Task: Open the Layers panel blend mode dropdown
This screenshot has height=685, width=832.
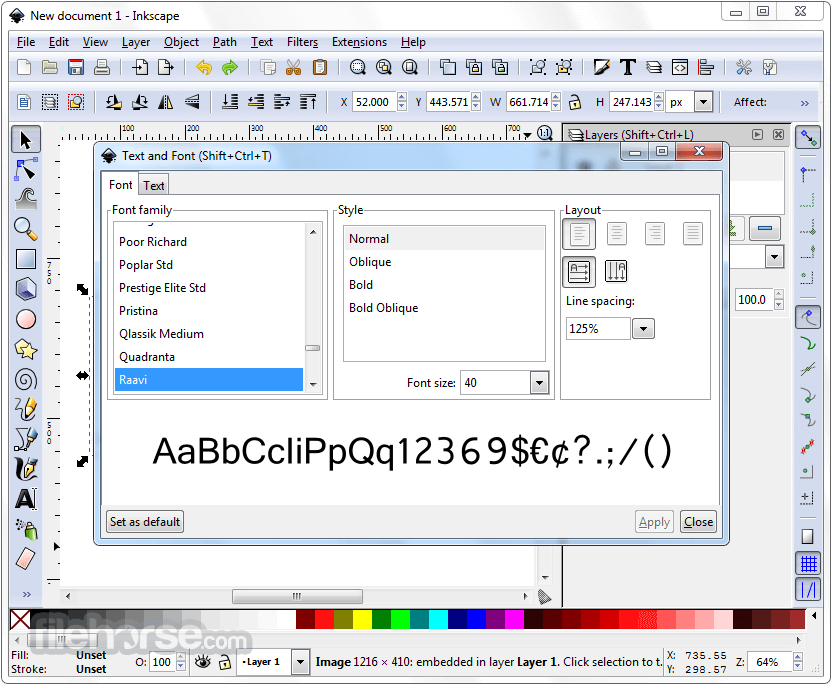Action: 775,257
